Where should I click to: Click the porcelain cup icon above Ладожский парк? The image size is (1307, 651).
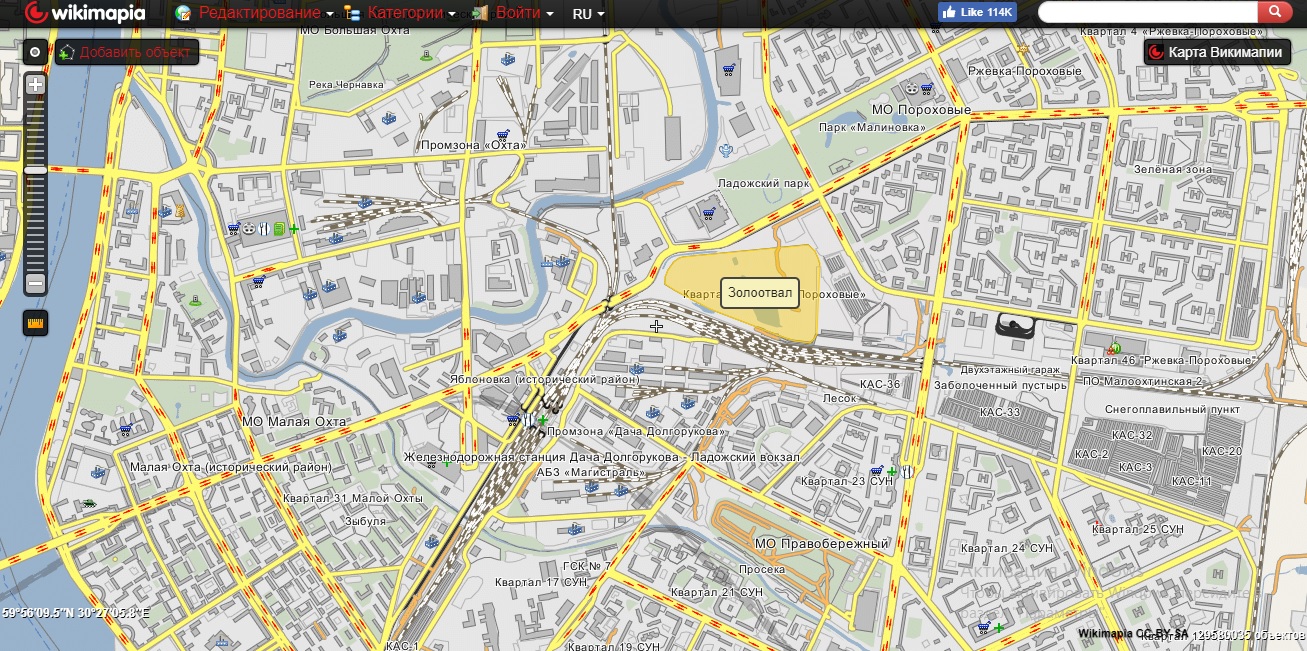(x=727, y=151)
